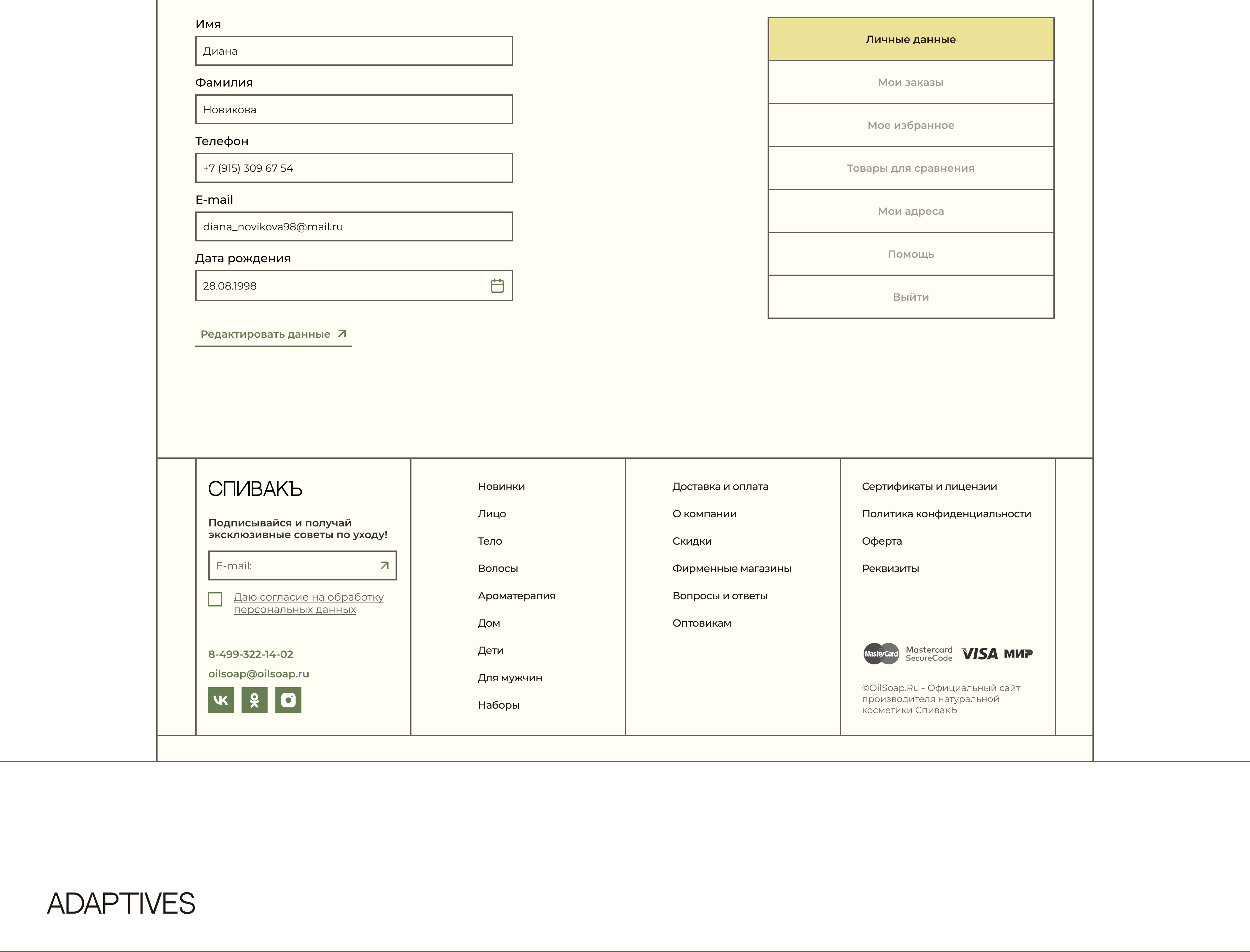Open Доставка и оплата footer link
Image resolution: width=1250 pixels, height=952 pixels.
click(720, 486)
